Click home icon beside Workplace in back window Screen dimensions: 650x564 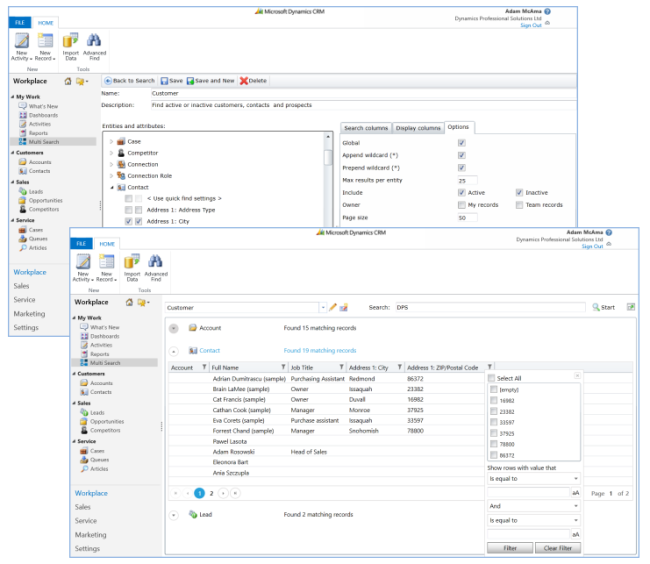(x=68, y=81)
